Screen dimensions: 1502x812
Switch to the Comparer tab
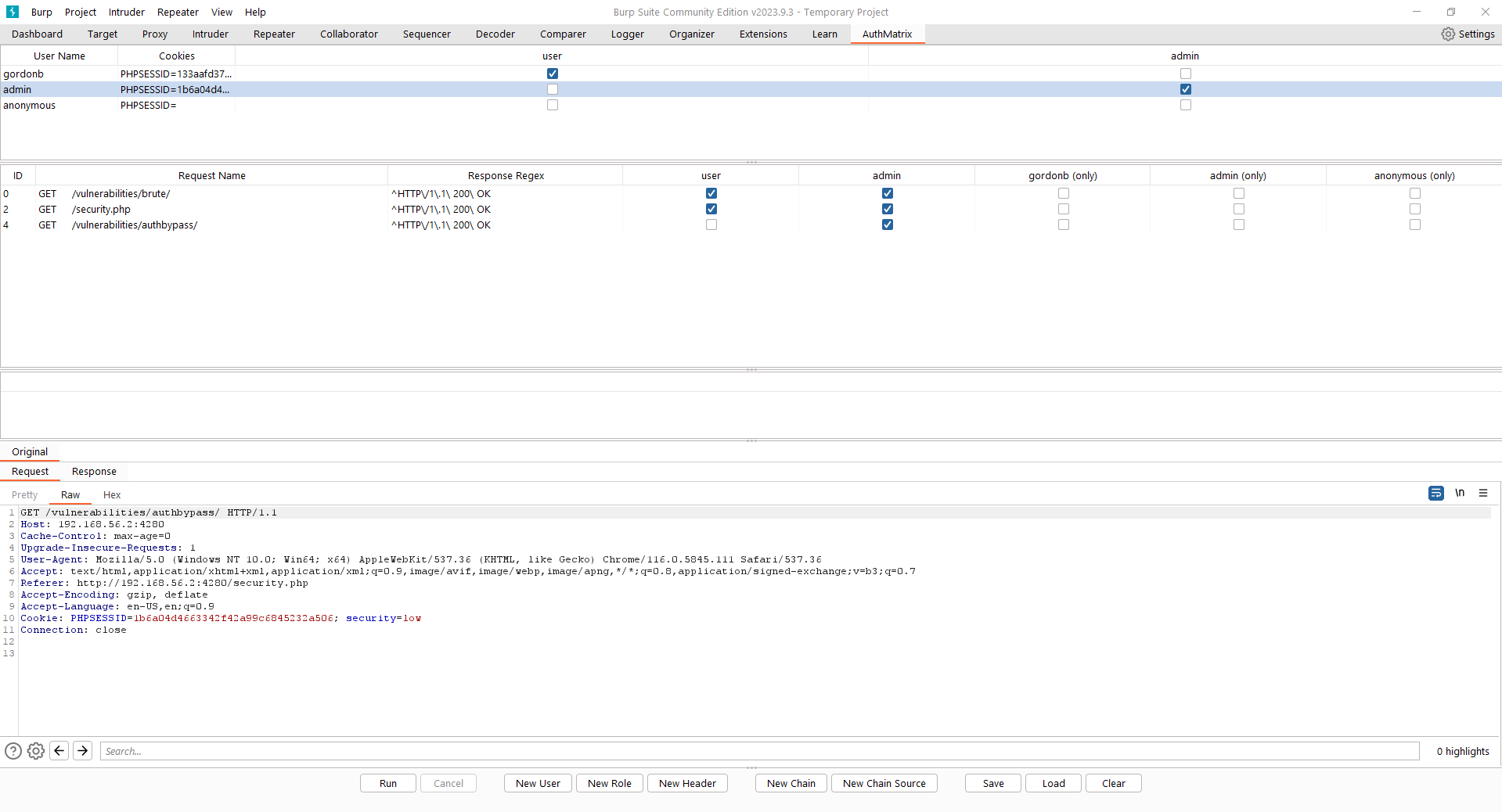[563, 34]
